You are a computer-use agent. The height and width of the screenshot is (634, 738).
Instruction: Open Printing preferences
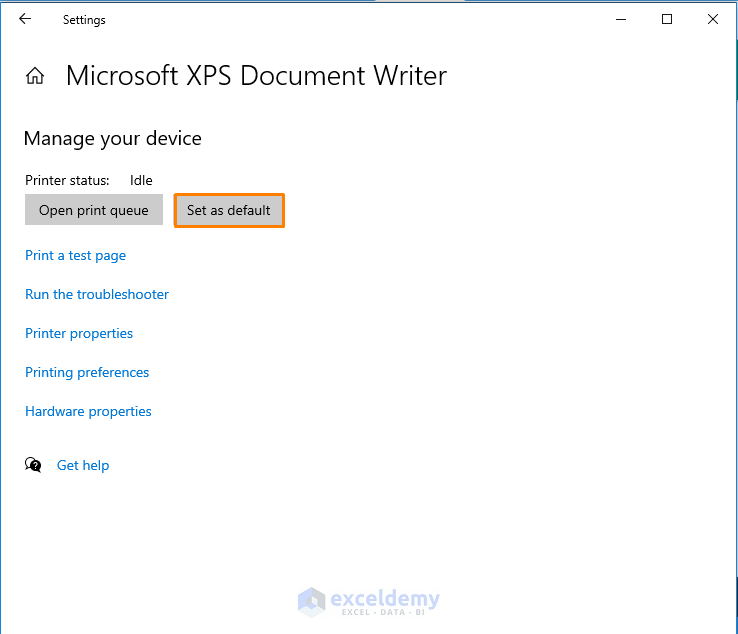coord(87,372)
